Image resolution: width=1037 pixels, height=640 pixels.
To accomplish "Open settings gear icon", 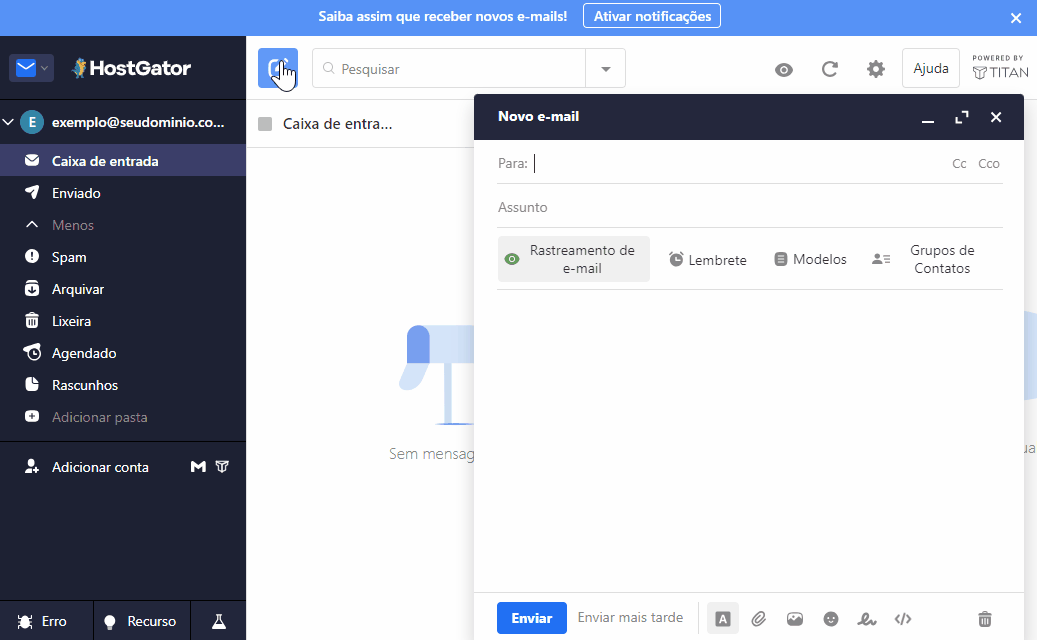I will 876,69.
